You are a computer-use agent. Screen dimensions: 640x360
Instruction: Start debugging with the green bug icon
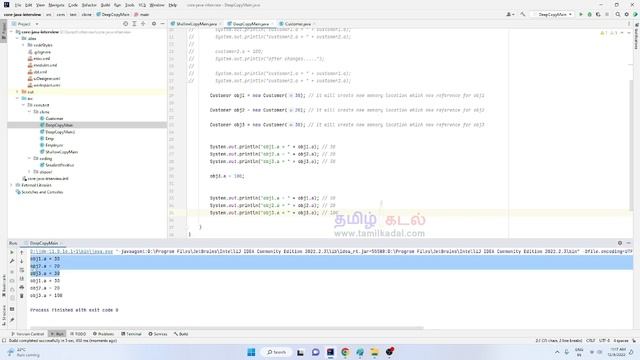point(589,14)
